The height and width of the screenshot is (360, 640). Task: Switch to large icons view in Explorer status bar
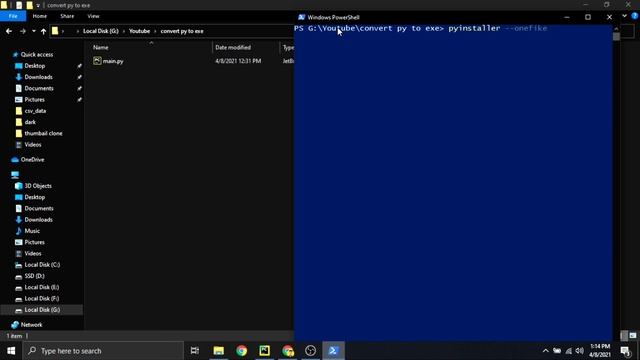pos(633,336)
